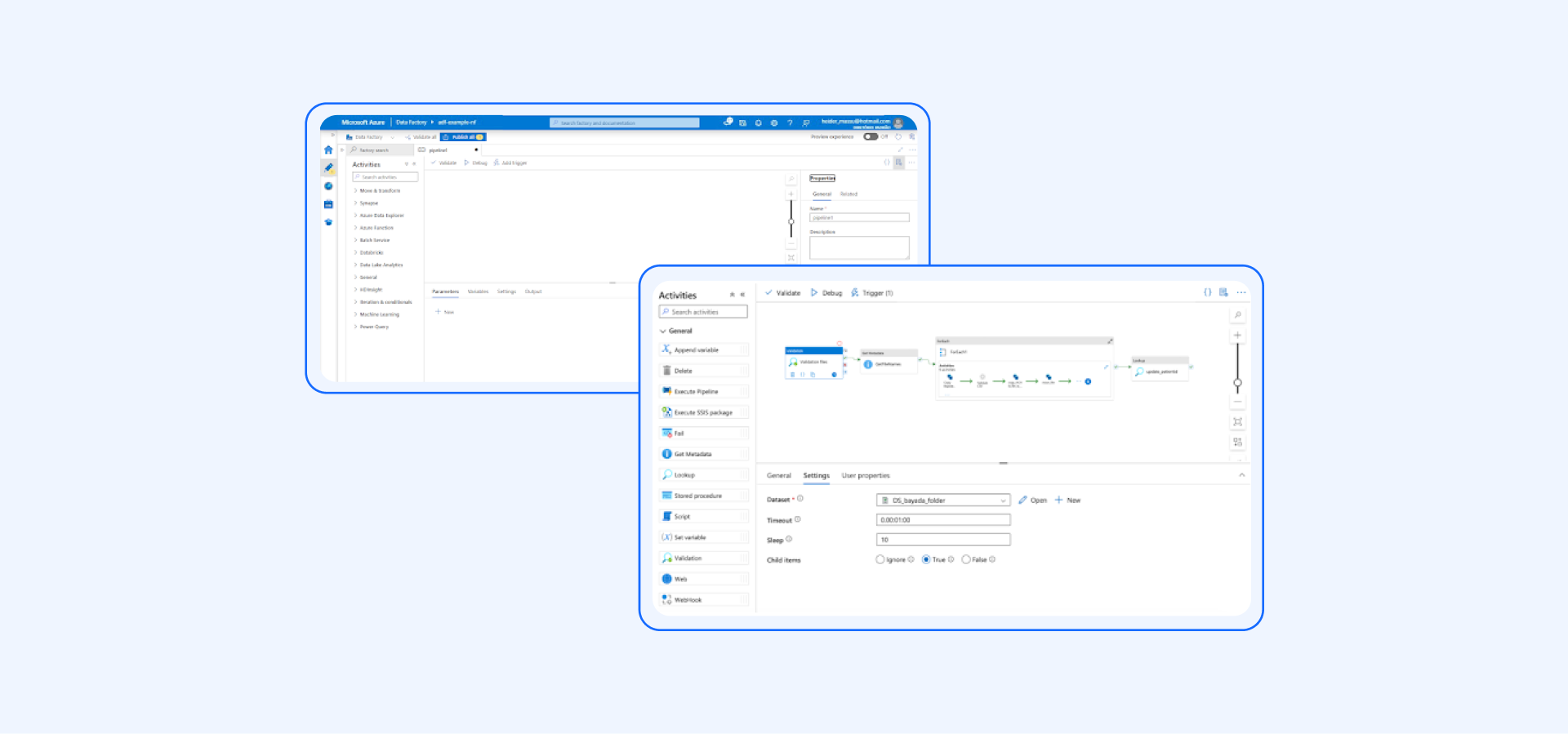1568x734 pixels.
Task: Expand the Move & transform category
Action: click(356, 191)
